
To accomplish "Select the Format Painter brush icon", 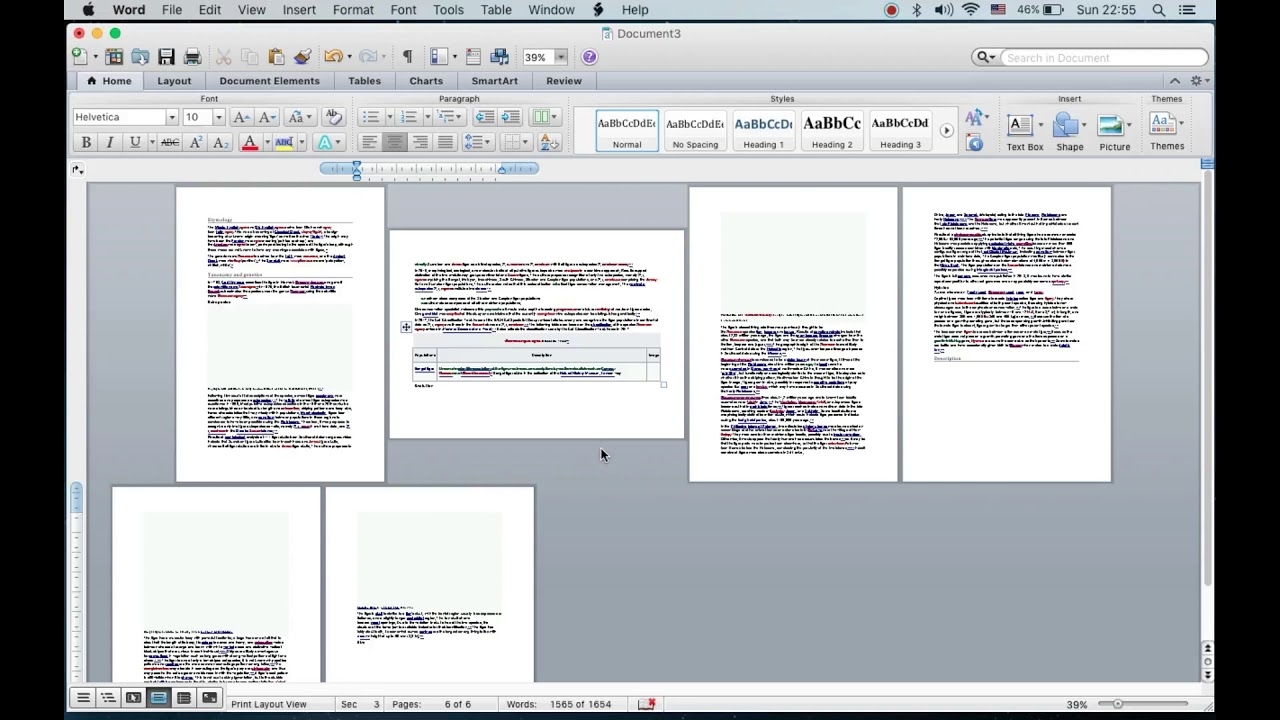I will click(x=302, y=57).
